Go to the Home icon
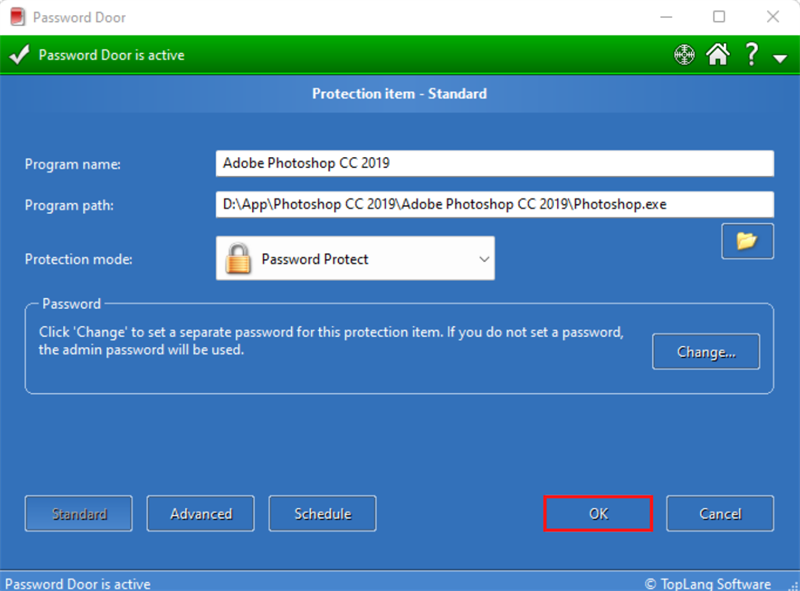Image resolution: width=800 pixels, height=591 pixels. 718,54
